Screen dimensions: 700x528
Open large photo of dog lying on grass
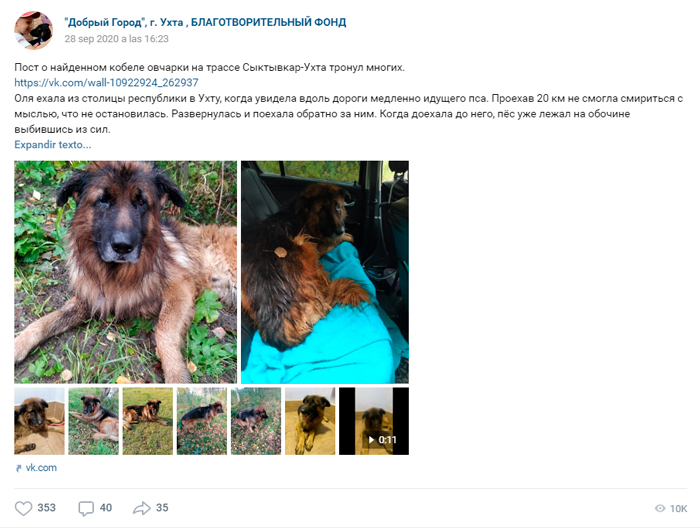tap(125, 272)
